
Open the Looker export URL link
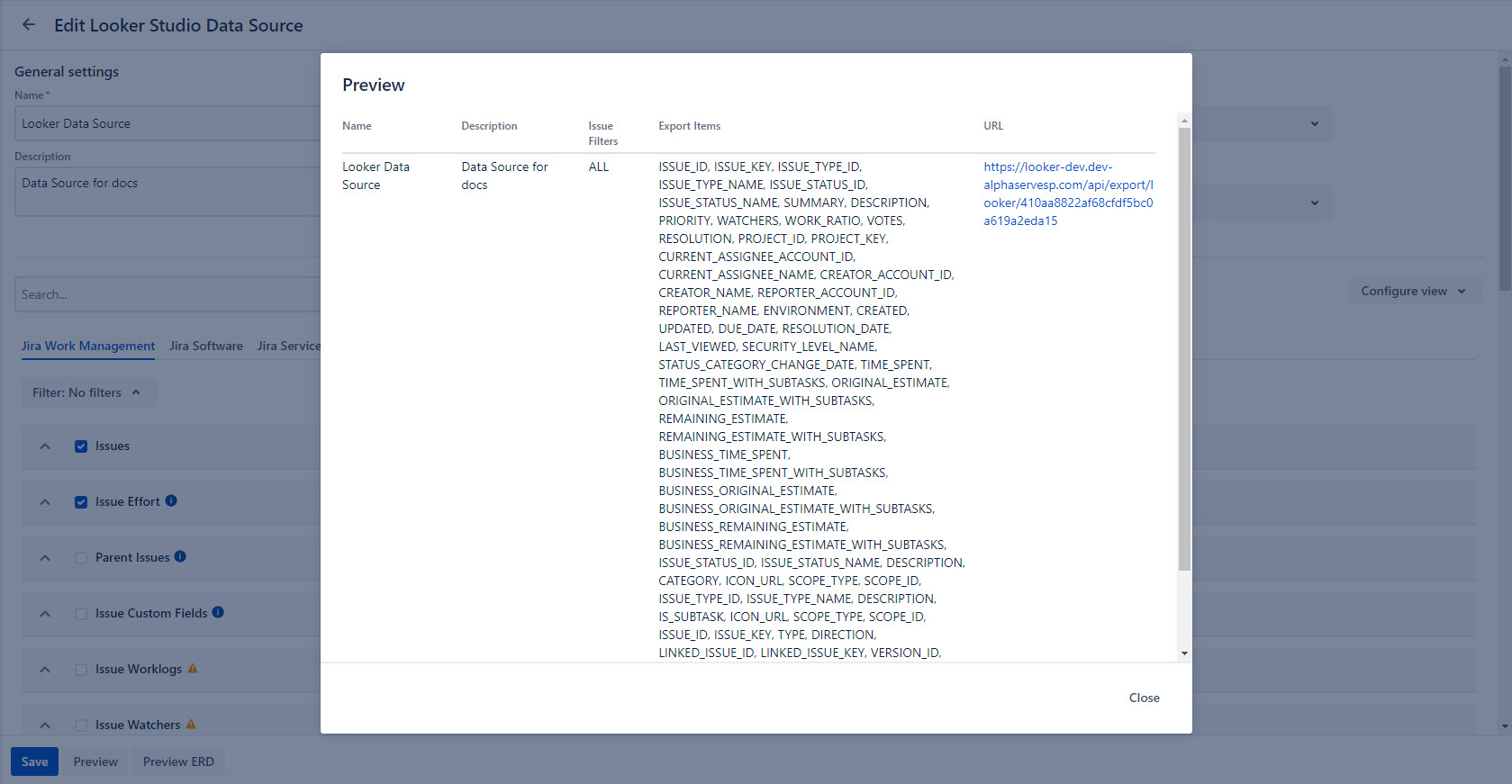pos(1067,194)
